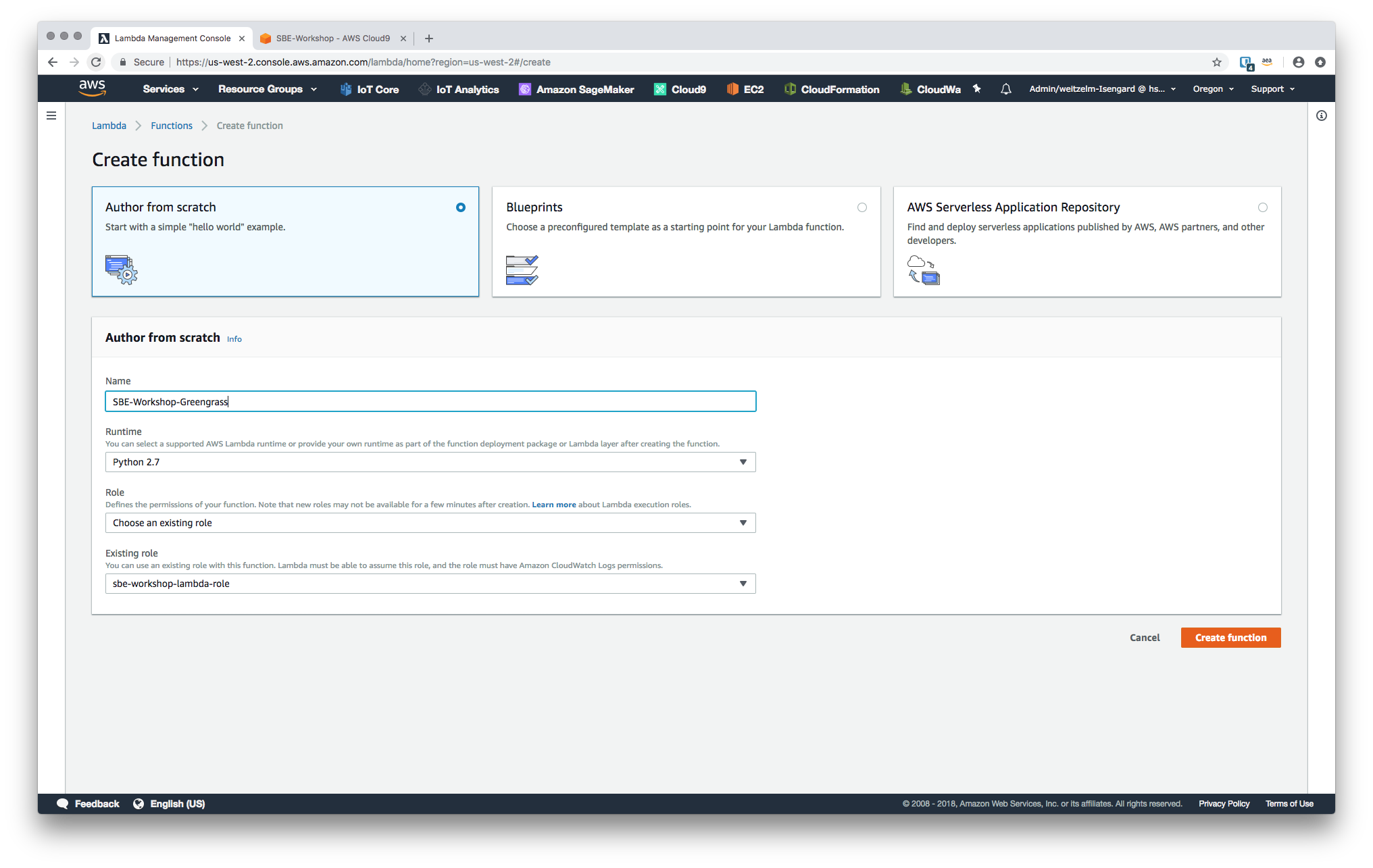
Task: Select the Author from scratch radio button
Action: (x=461, y=207)
